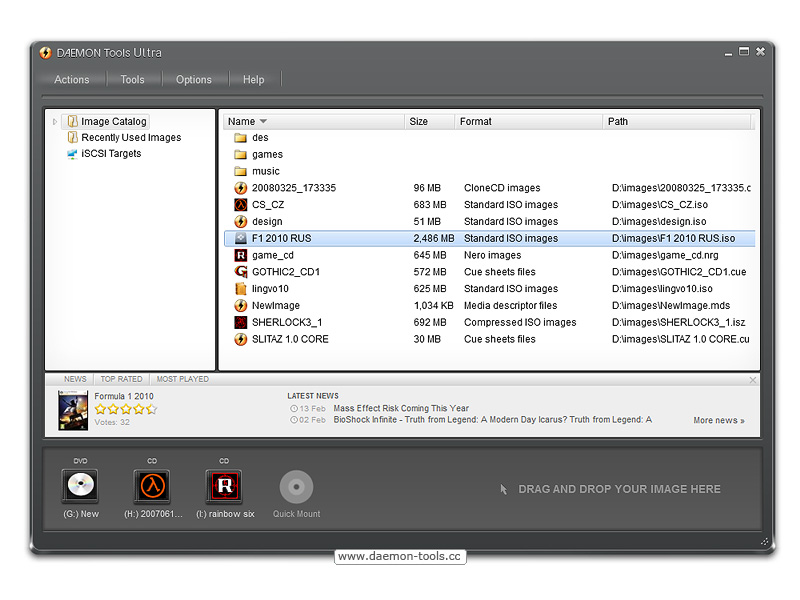Click the CS_CZ Half-Life icon
Image resolution: width=800 pixels, height=600 pixels.
pos(240,205)
